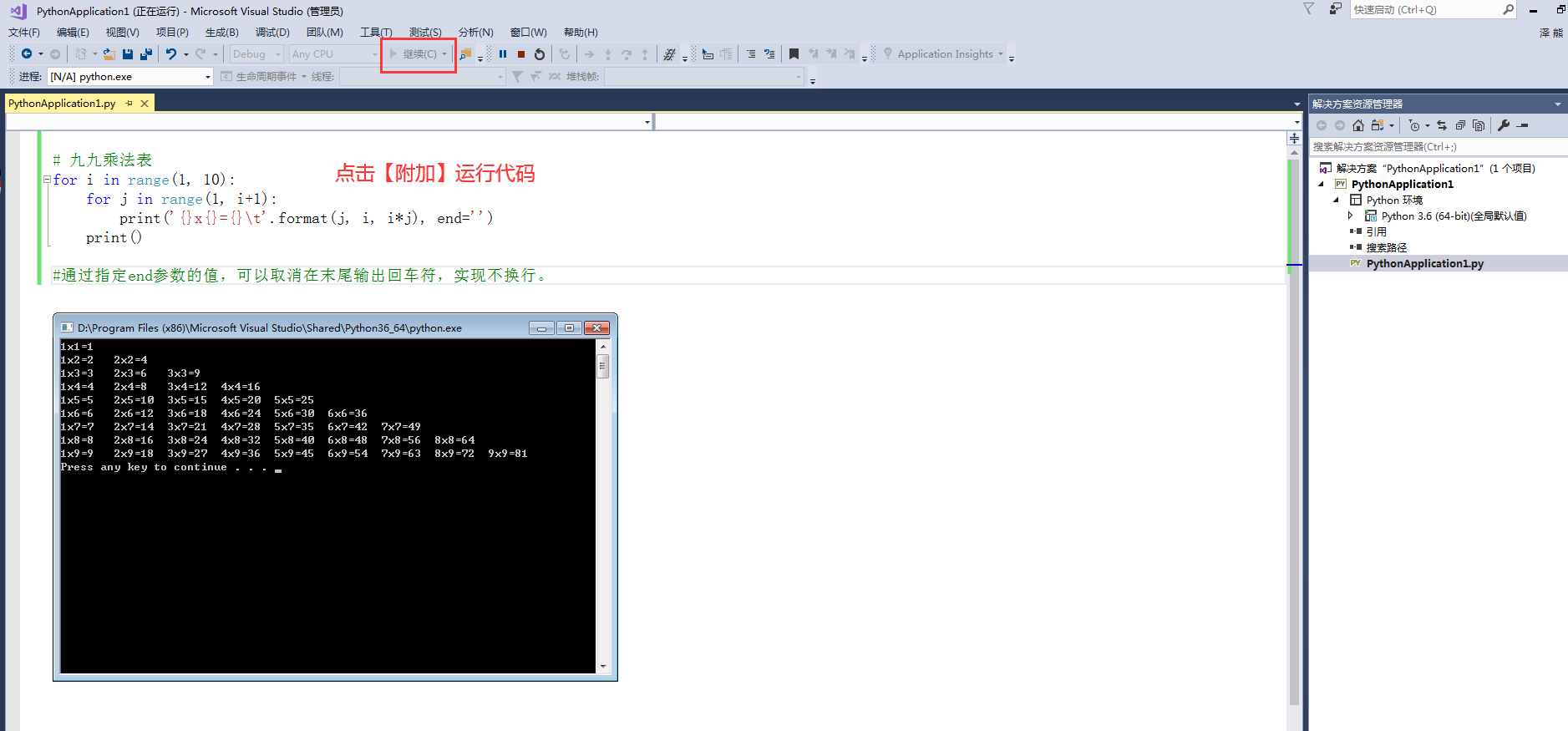This screenshot has height=731, width=1568.
Task: Click the Comment Selection icon
Action: point(751,54)
